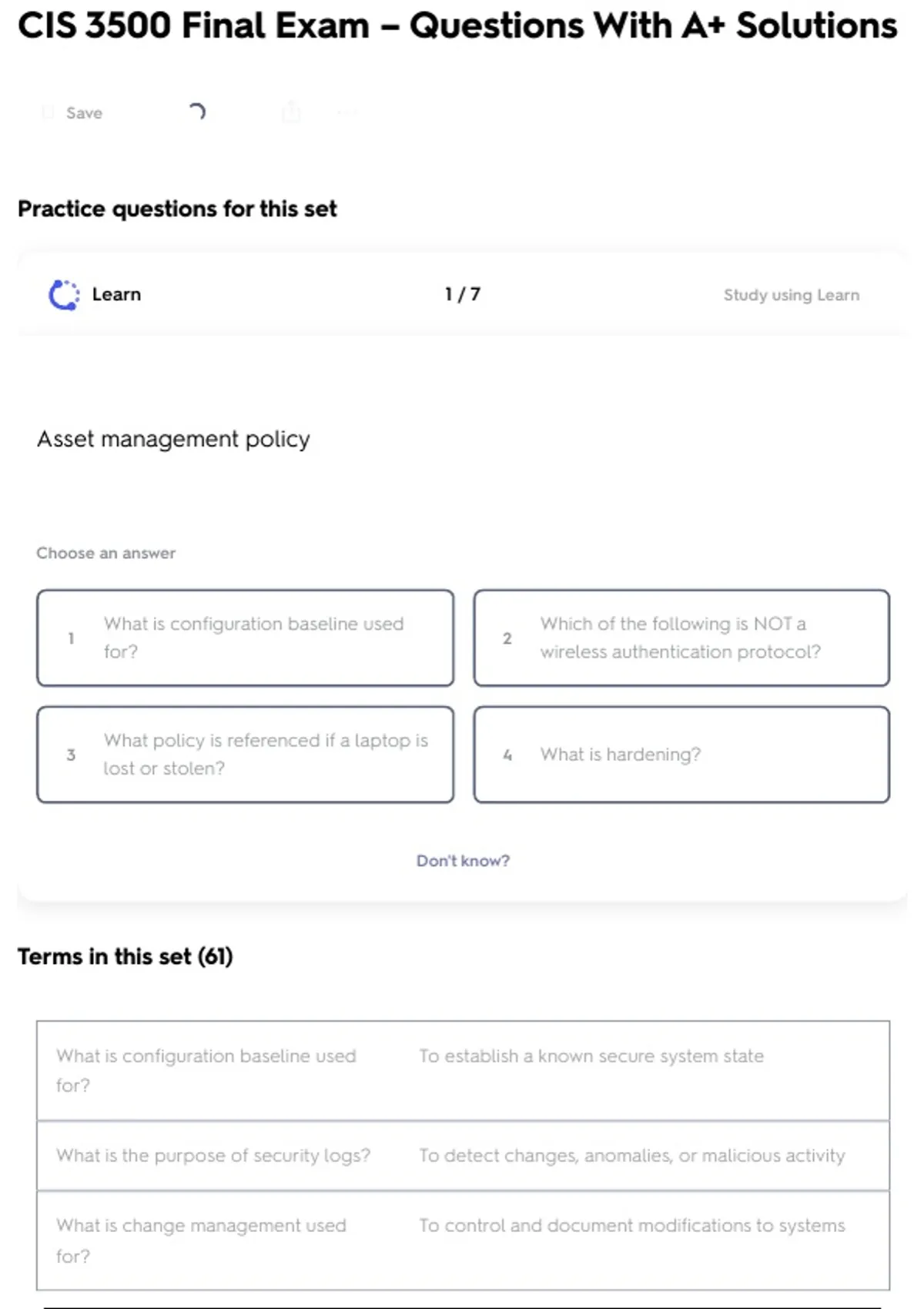Click the 'security logs' term row
Screen dimensions: 924x1309
463,1156
